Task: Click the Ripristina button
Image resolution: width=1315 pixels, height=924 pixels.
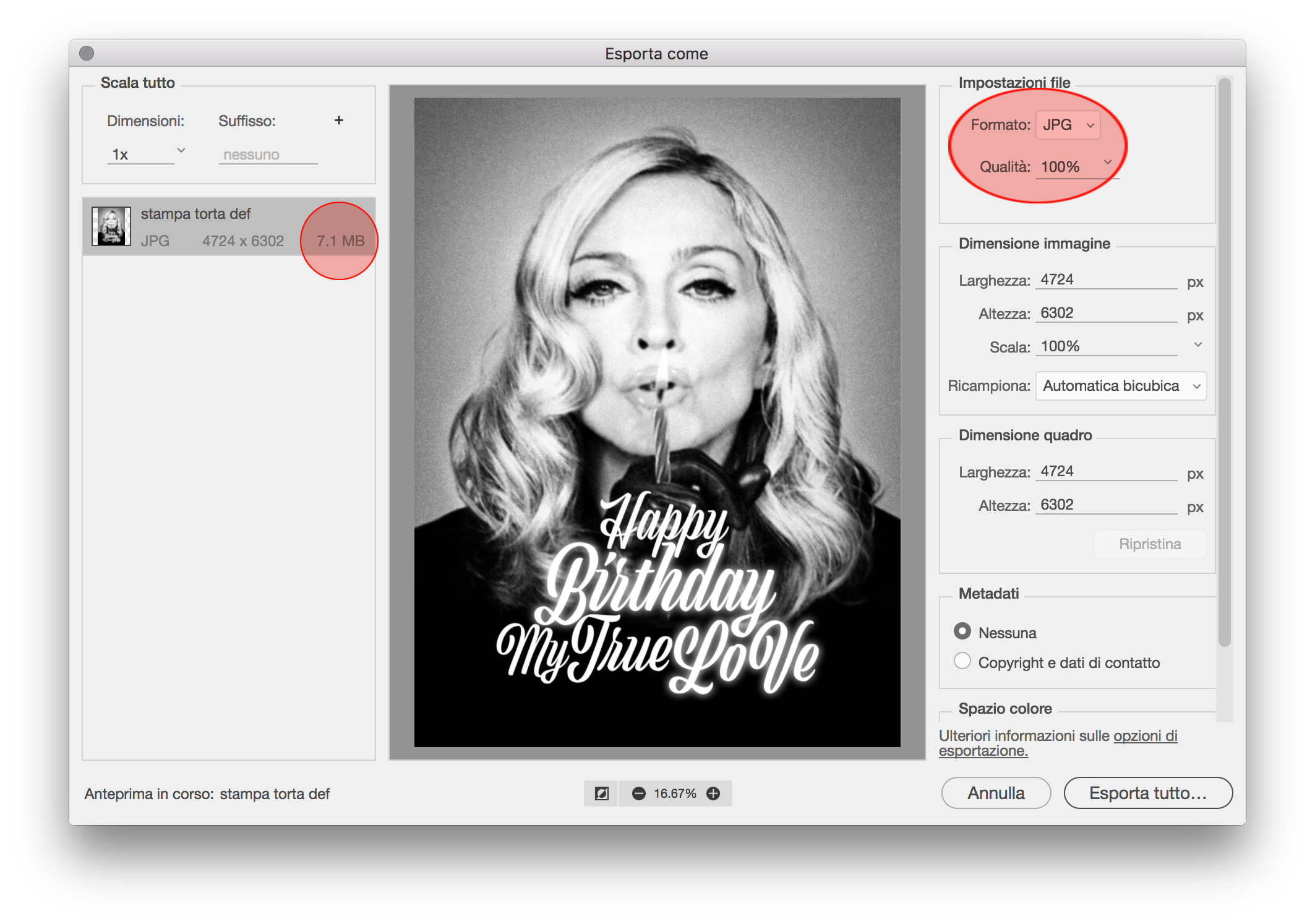Action: 1149,544
